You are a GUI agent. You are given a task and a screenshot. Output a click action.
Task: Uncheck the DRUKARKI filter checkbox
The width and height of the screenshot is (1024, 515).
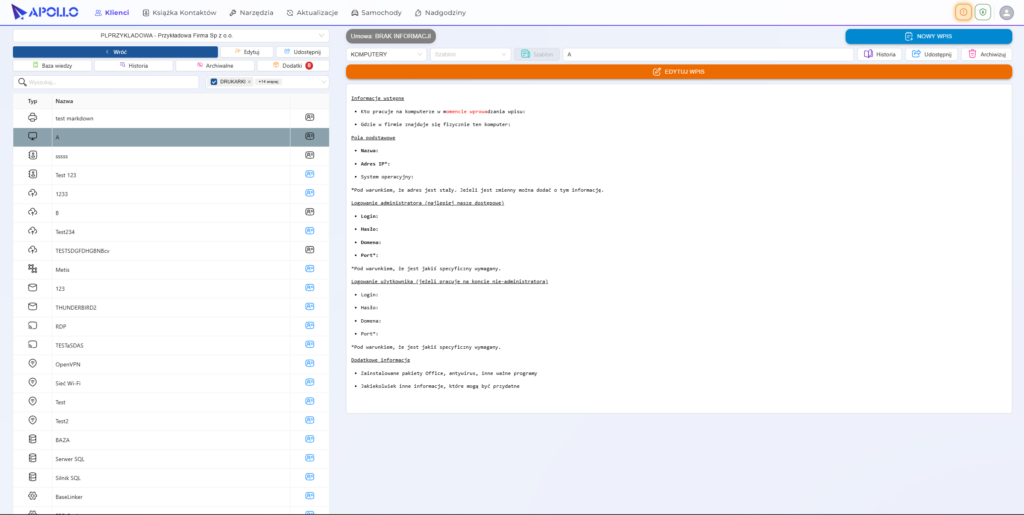214,82
